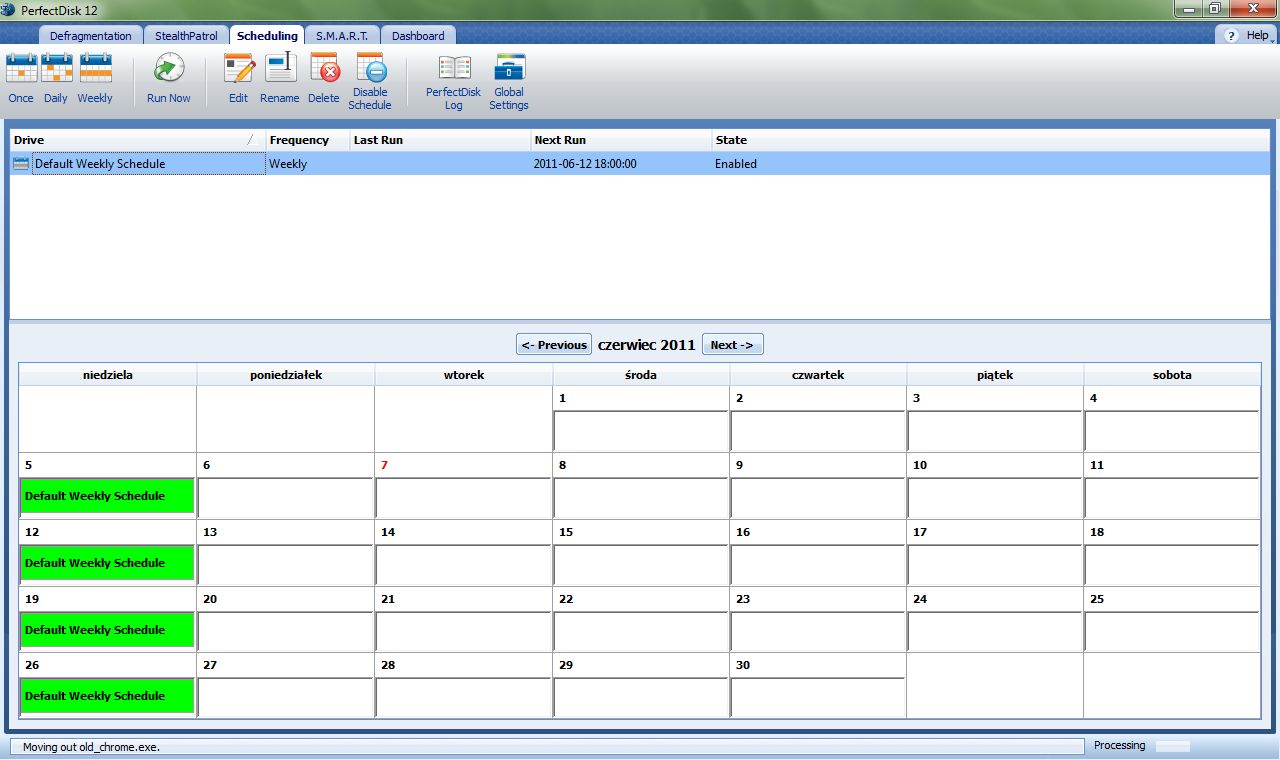The height and width of the screenshot is (760, 1280).
Task: Select green schedule entry on day 12
Action: tap(107, 563)
